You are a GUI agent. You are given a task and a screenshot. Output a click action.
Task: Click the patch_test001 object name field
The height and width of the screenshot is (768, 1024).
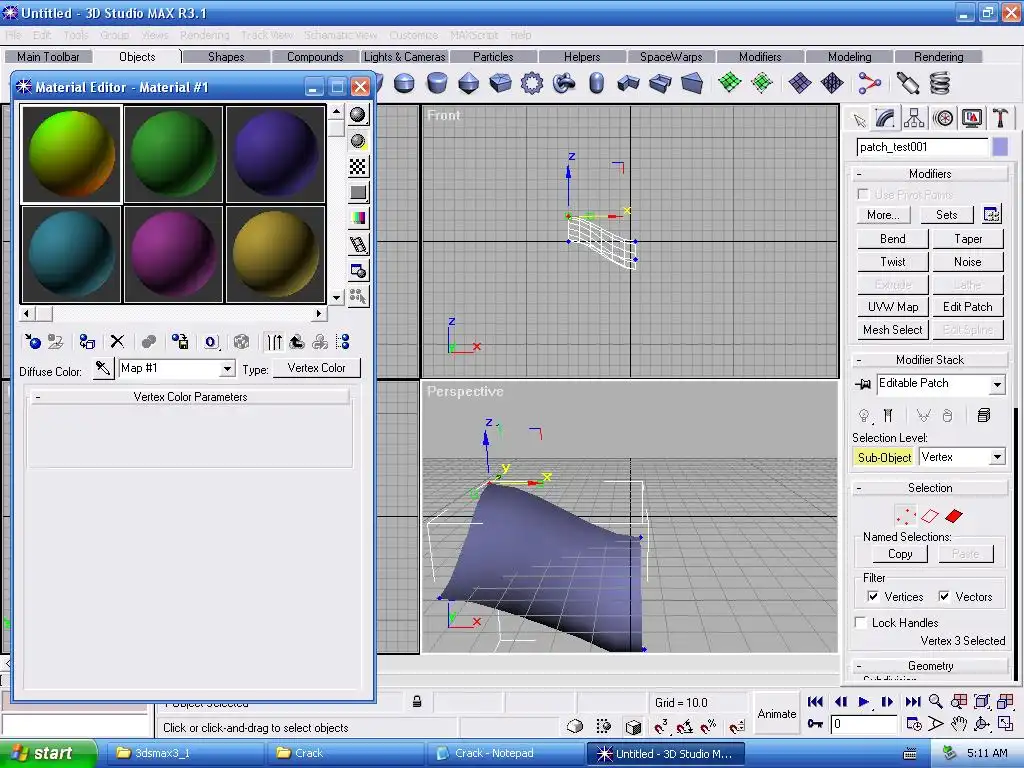[x=922, y=147]
